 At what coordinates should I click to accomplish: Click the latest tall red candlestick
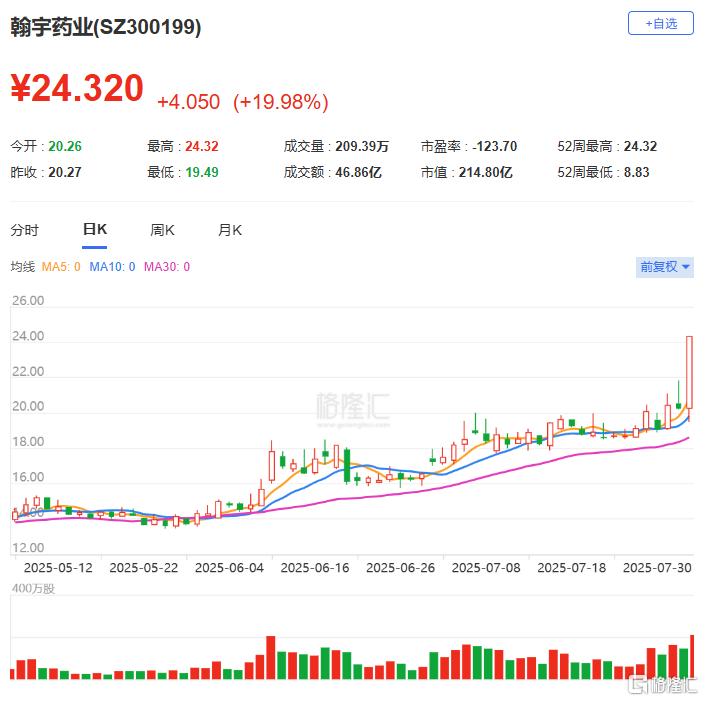pyautogui.click(x=689, y=372)
